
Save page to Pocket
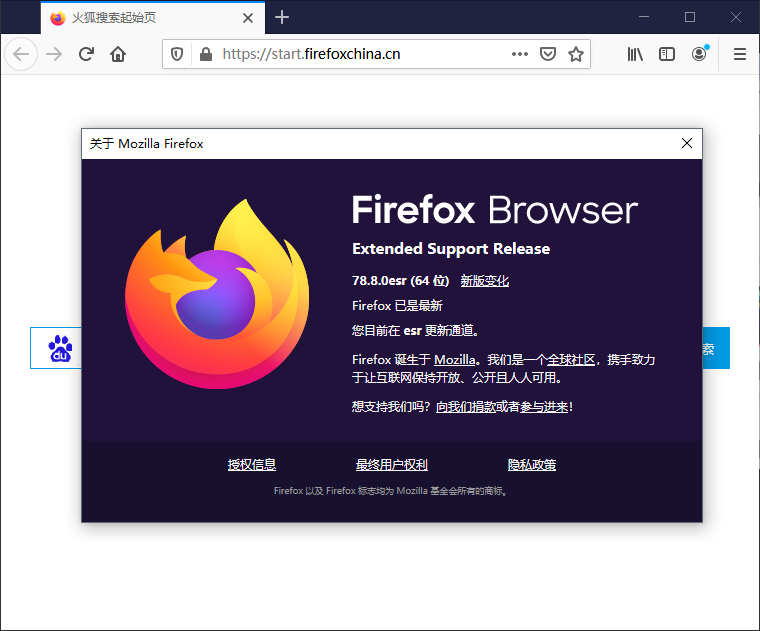click(548, 54)
